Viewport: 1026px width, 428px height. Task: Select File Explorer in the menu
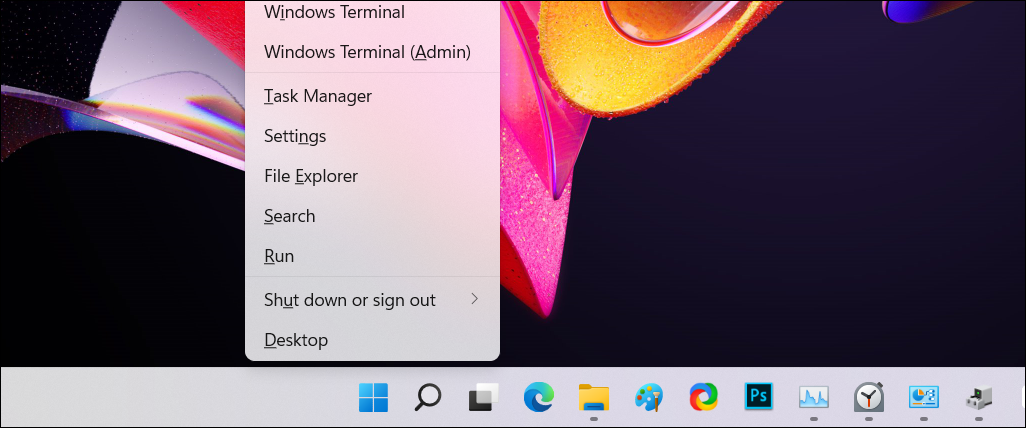(x=310, y=176)
